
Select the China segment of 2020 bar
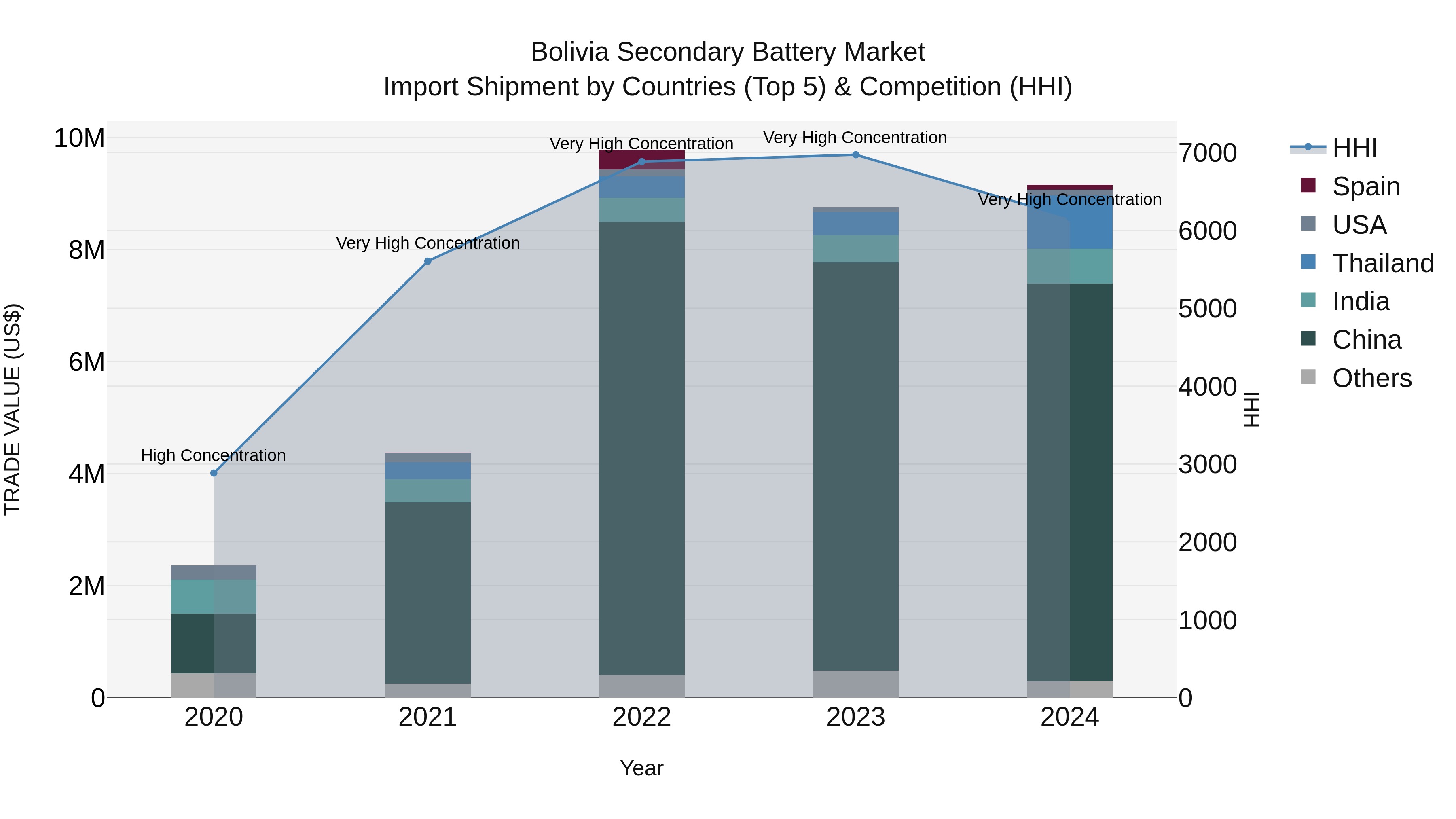click(214, 643)
